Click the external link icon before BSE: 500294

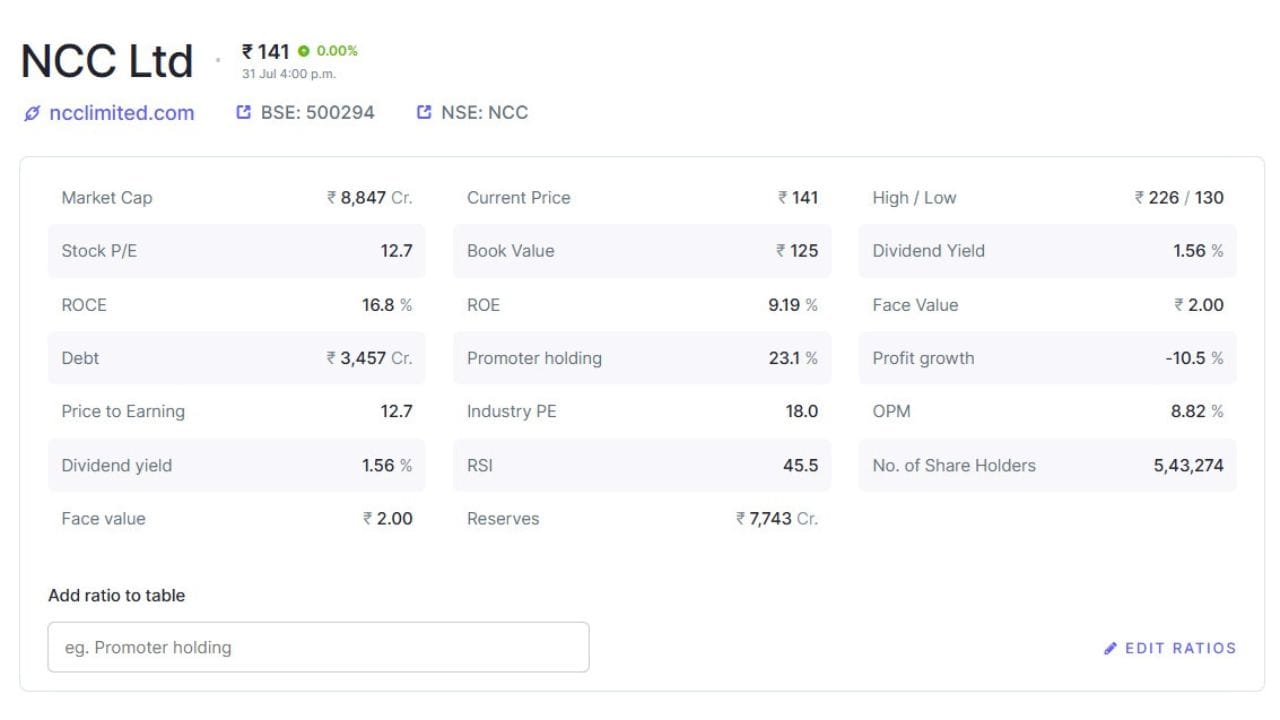point(243,113)
